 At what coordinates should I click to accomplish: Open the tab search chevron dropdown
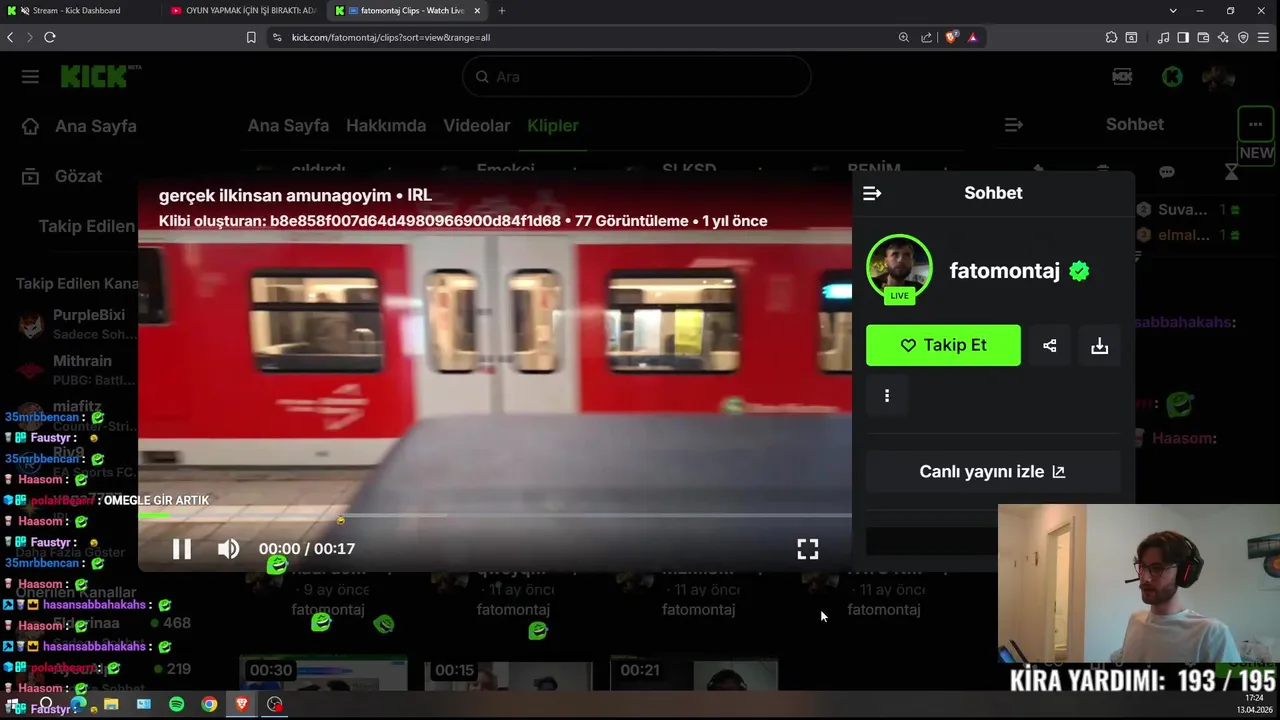click(1173, 11)
